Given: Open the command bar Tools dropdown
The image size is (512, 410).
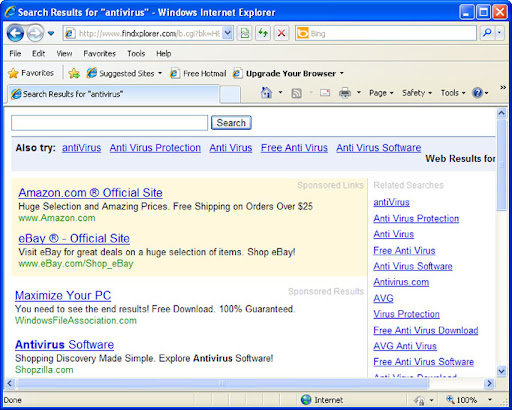Looking at the screenshot, I should (x=453, y=93).
